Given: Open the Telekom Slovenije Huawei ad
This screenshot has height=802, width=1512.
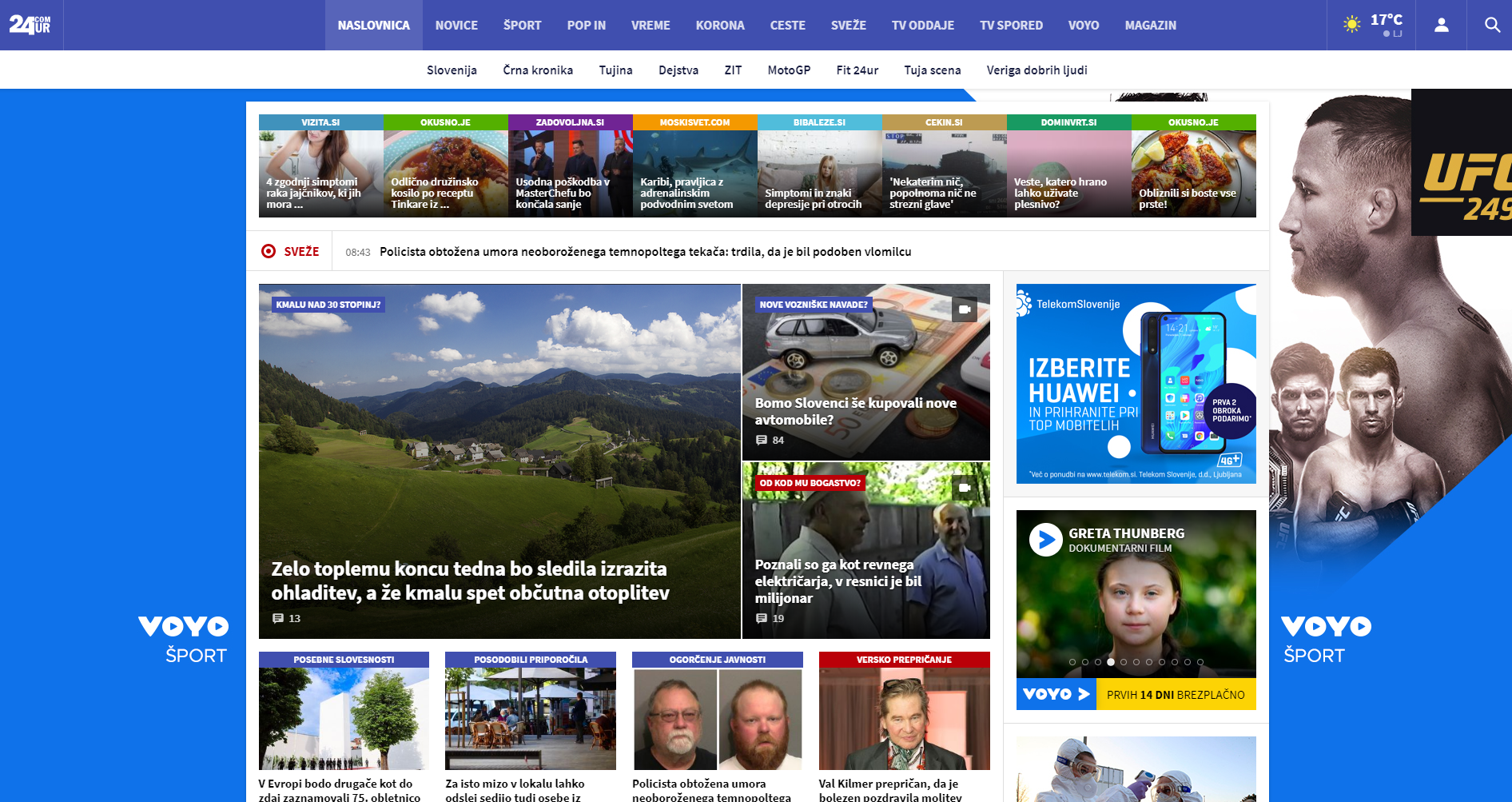Looking at the screenshot, I should pyautogui.click(x=1136, y=384).
